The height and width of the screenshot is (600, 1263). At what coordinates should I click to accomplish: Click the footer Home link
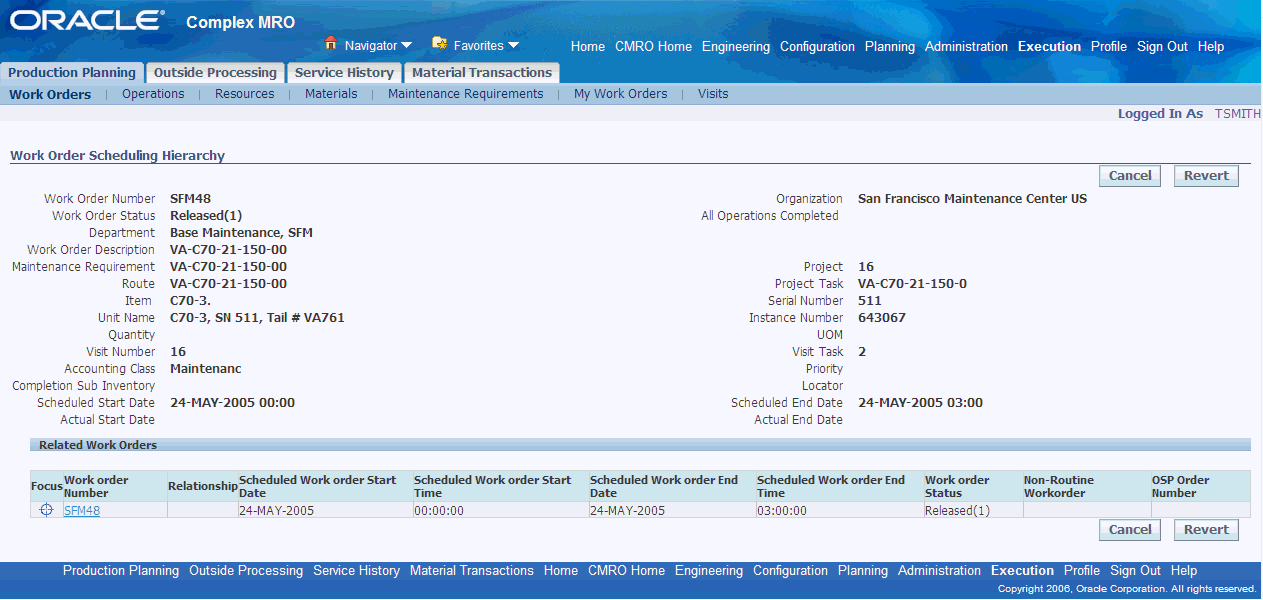coord(561,571)
